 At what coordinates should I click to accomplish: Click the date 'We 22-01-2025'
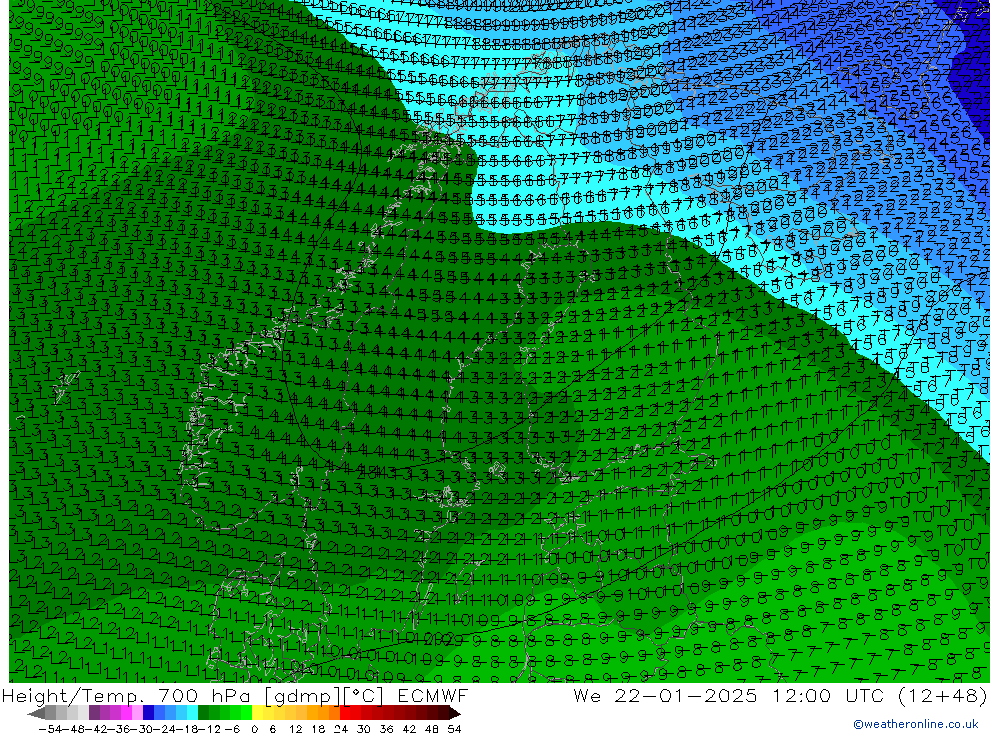pyautogui.click(x=665, y=695)
